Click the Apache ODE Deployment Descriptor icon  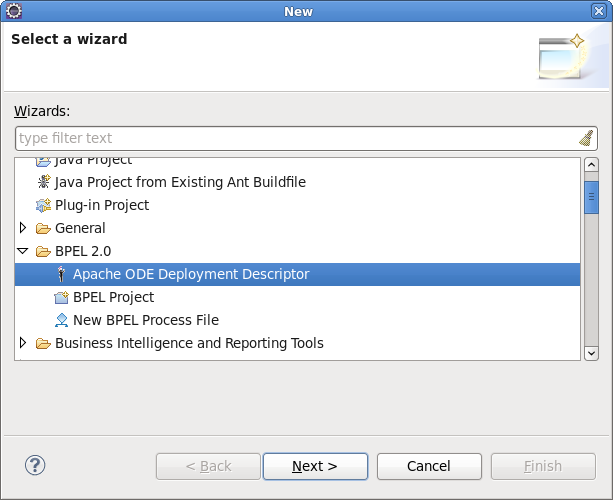click(x=61, y=274)
